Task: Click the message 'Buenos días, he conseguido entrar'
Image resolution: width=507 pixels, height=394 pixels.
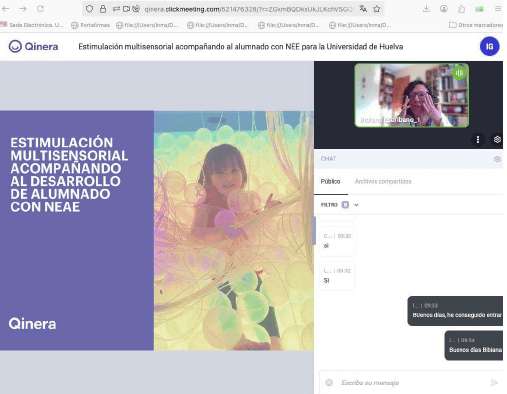Action: pyautogui.click(x=455, y=311)
